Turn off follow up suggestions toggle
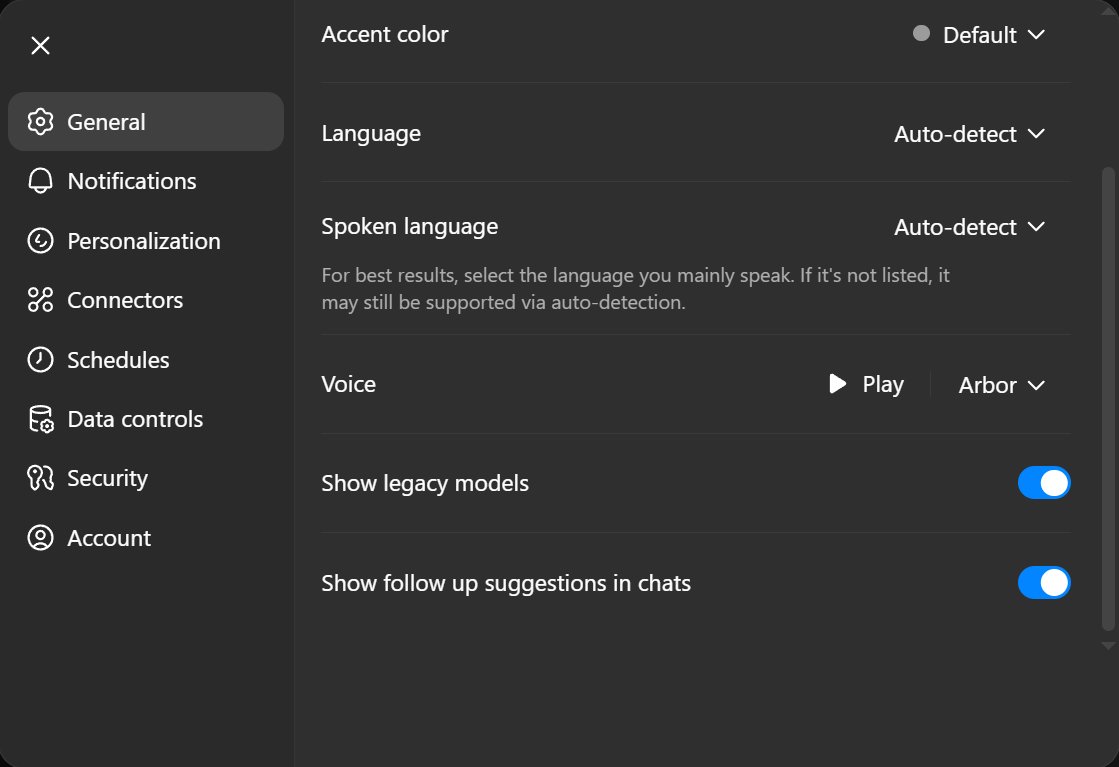This screenshot has width=1119, height=767. coord(1044,583)
